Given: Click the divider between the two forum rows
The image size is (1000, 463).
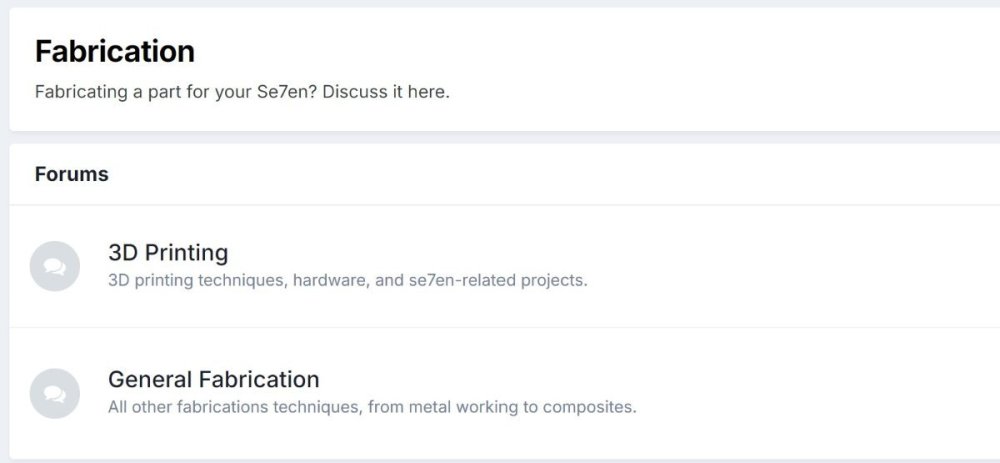Looking at the screenshot, I should [500, 327].
